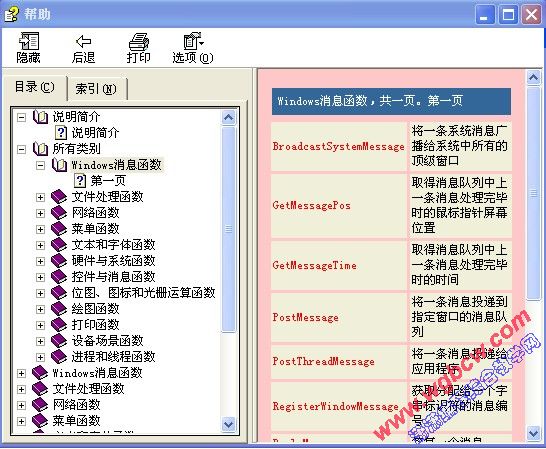Go back with the 后退 arrow icon

point(84,41)
